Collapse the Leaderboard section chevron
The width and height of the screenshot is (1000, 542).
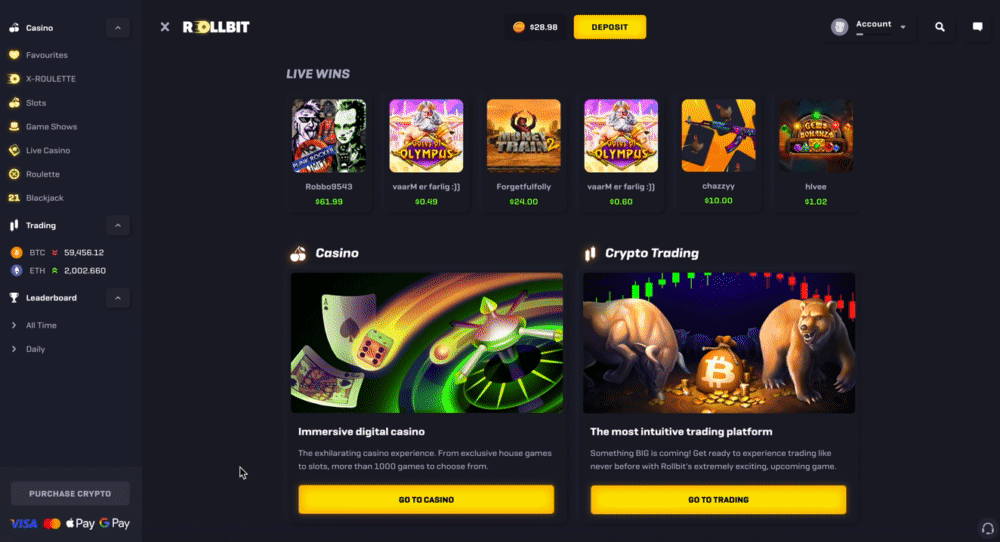point(117,298)
